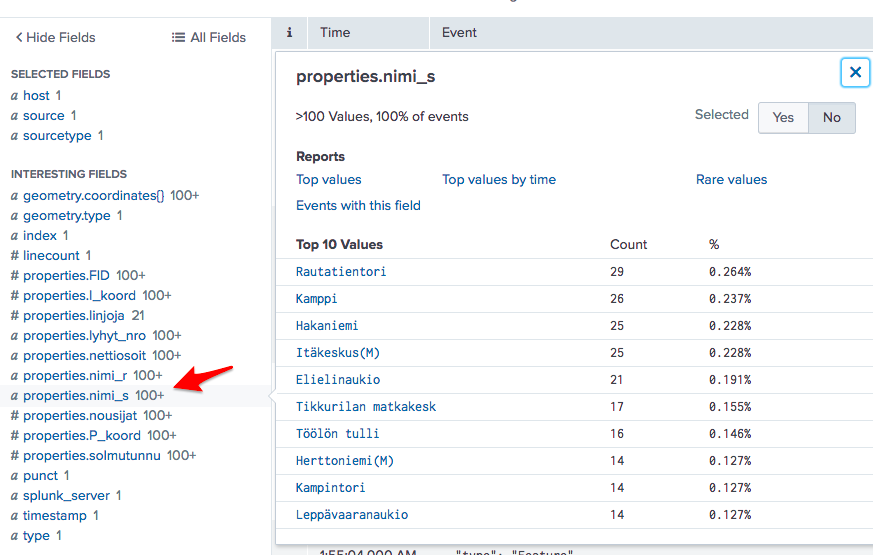Open the timestamp field details
873x555 pixels.
pos(55,516)
